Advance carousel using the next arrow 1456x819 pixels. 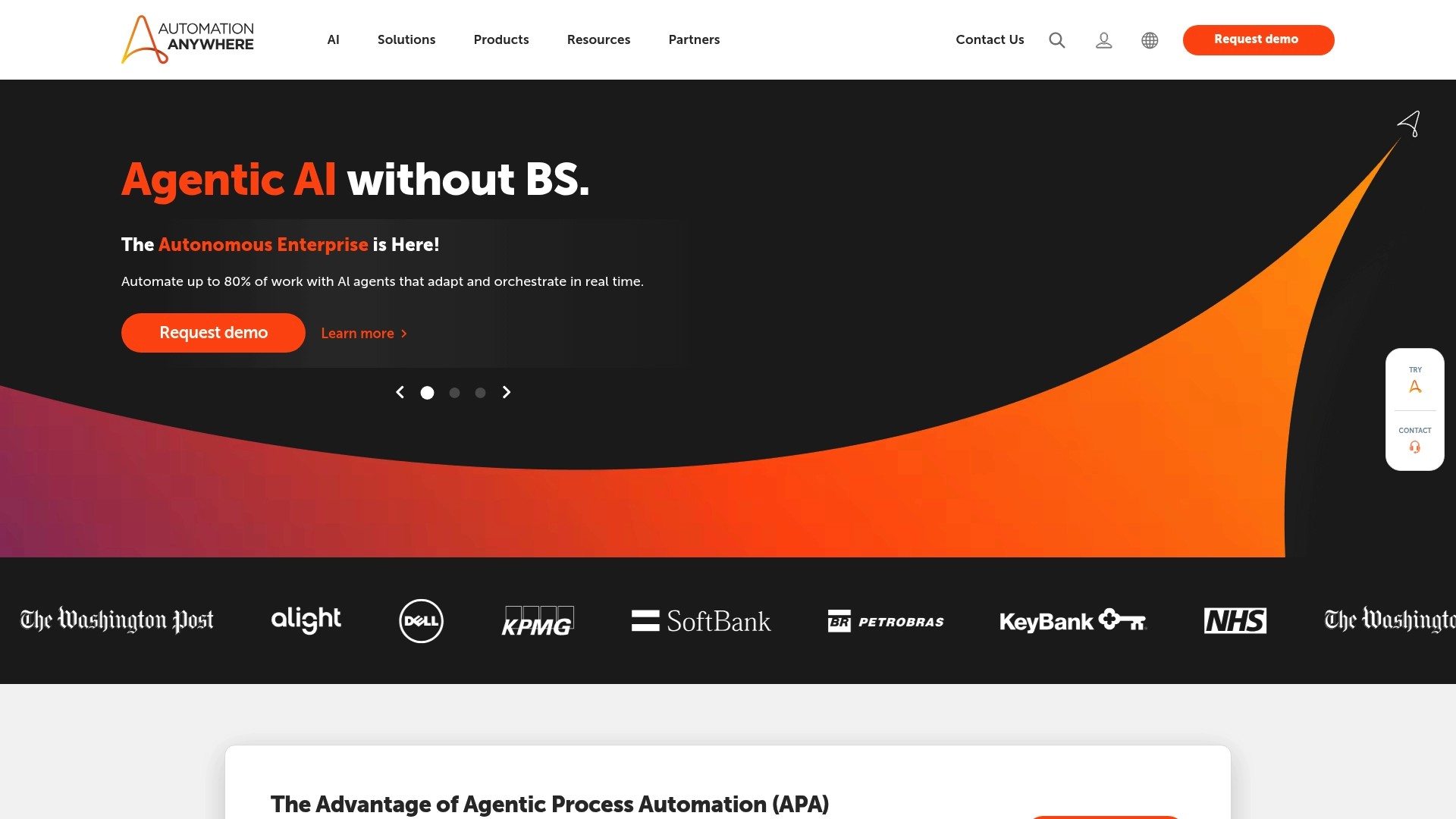[x=507, y=392]
